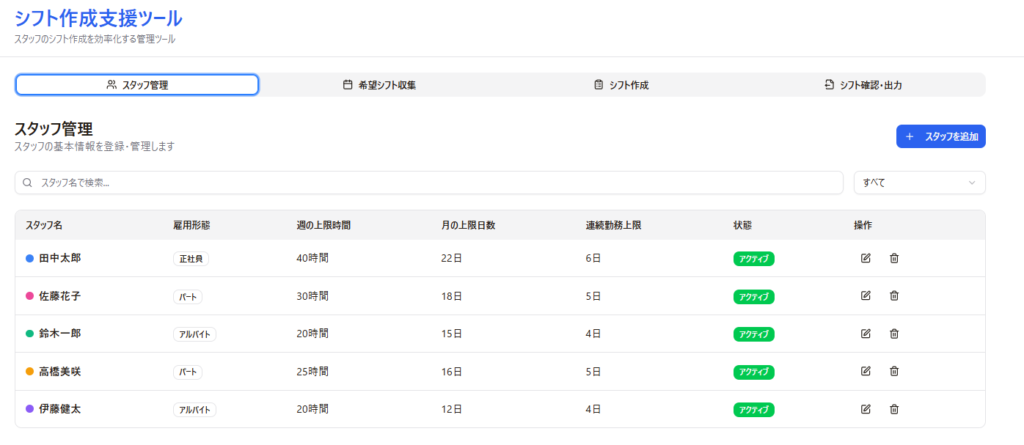The width and height of the screenshot is (1024, 445).
Task: Click the edit icon for 鈴木一郎
Action: click(x=865, y=334)
